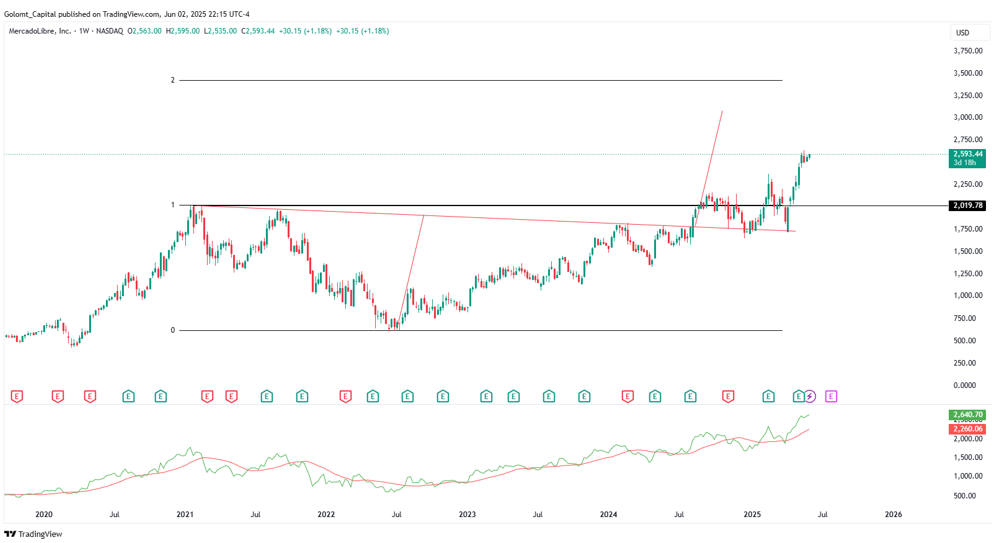This screenshot has height=543, width=992.
Task: Click the 3d 18h countdown label
Action: pos(967,163)
